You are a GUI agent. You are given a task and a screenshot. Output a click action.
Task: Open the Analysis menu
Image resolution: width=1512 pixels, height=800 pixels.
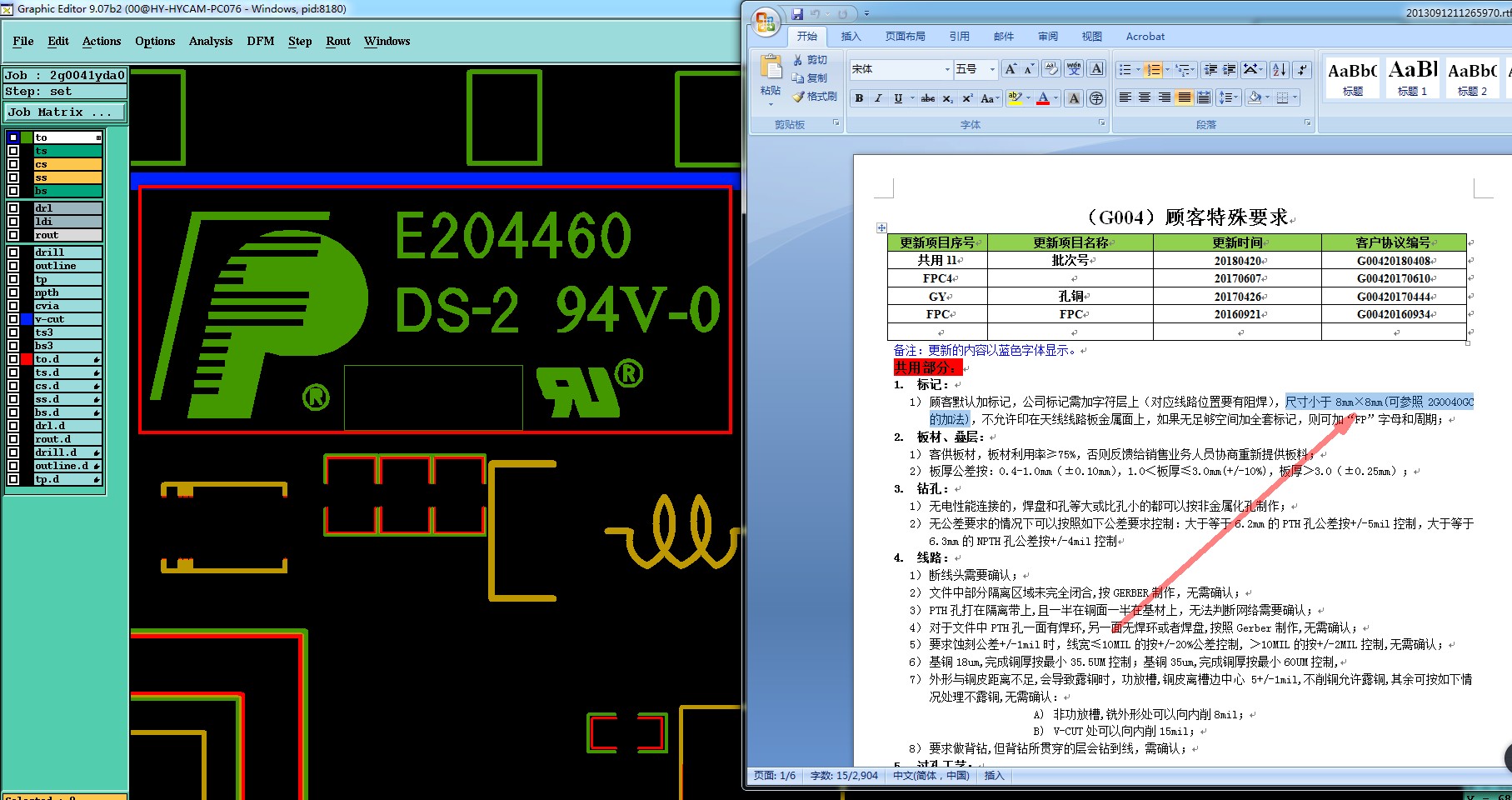pyautogui.click(x=211, y=41)
